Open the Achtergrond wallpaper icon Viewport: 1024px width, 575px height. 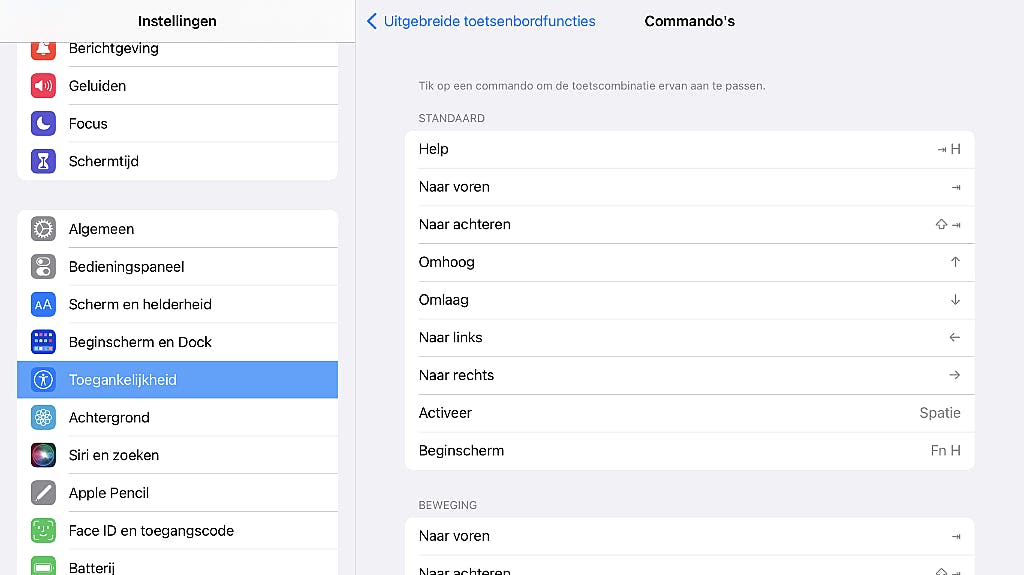43,418
